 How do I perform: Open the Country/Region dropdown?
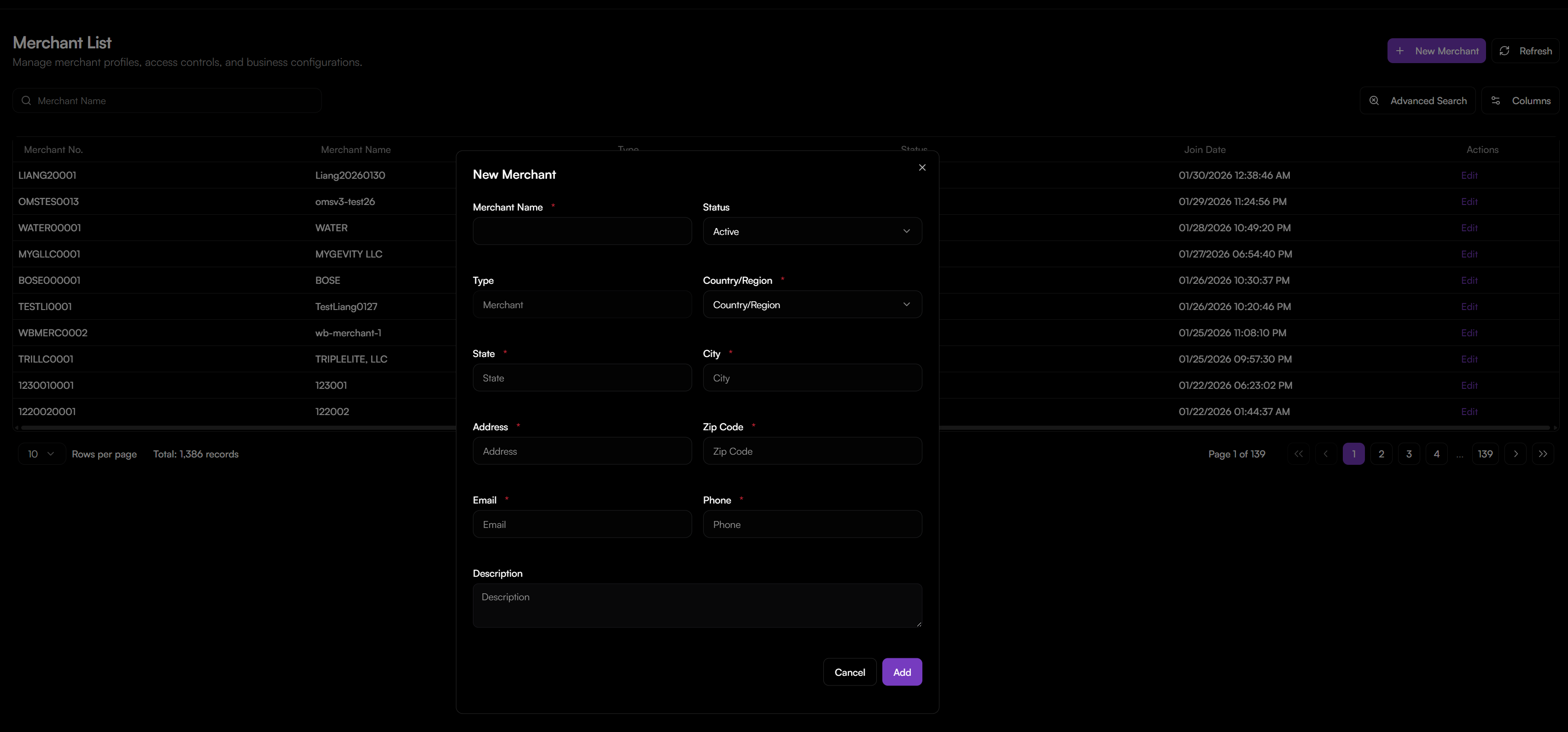(x=812, y=305)
